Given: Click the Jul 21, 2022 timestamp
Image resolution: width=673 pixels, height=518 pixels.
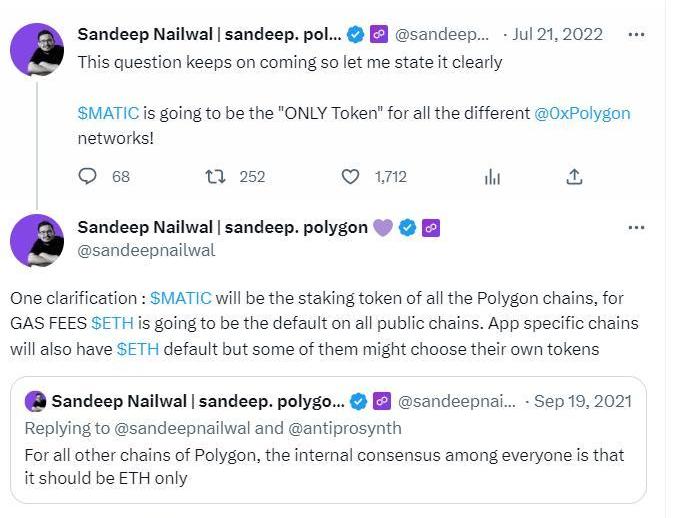Looking at the screenshot, I should tap(557, 34).
